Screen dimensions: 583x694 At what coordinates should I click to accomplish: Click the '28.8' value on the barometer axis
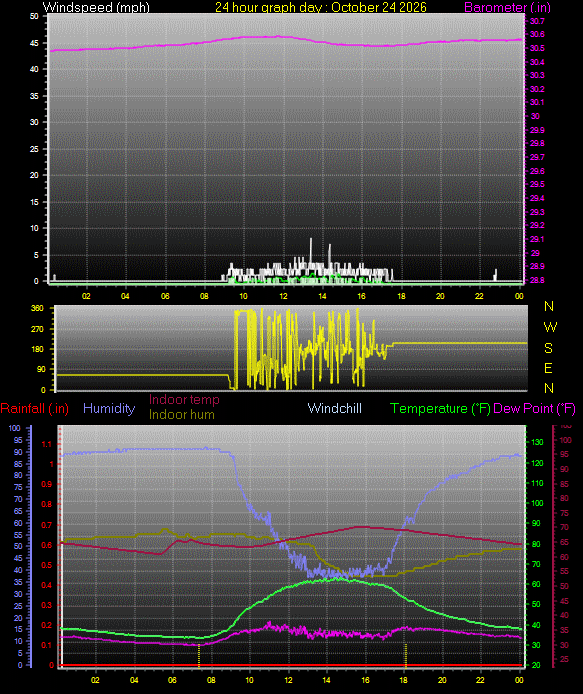537,280
